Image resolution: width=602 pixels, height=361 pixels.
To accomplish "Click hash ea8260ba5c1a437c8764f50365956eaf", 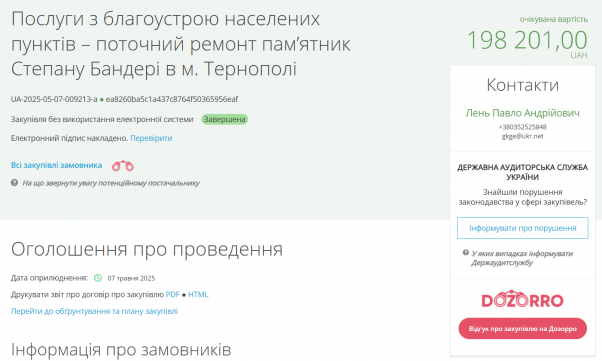I will coord(172,99).
